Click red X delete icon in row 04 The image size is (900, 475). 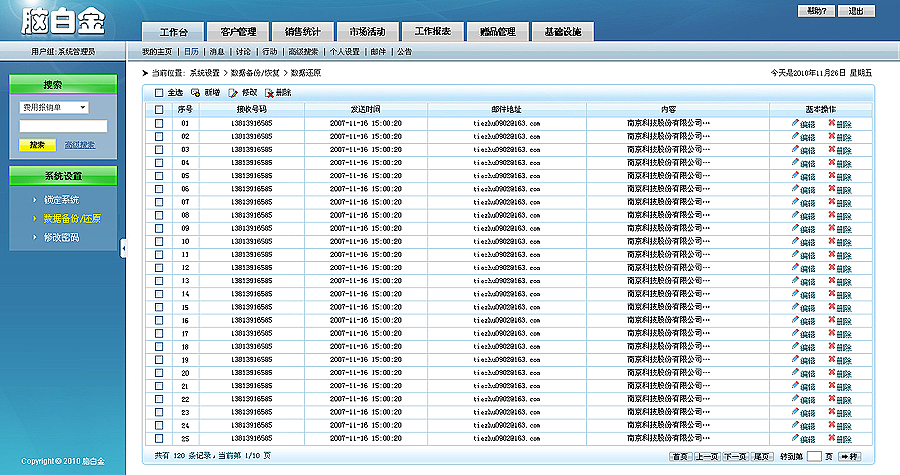(831, 162)
